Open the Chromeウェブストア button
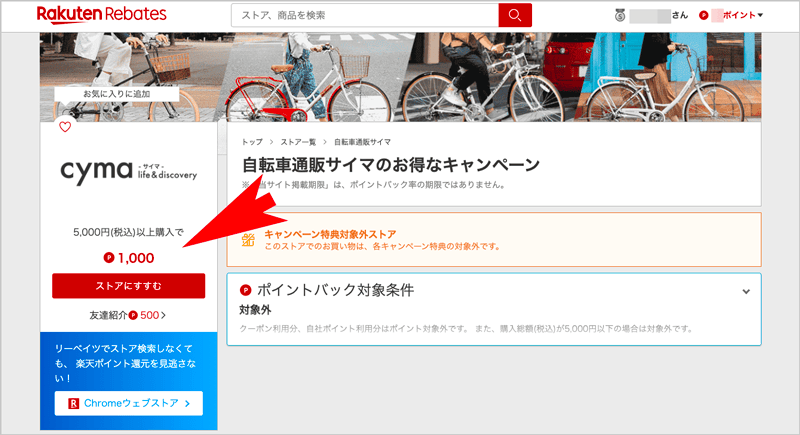The image size is (800, 435). (x=129, y=403)
